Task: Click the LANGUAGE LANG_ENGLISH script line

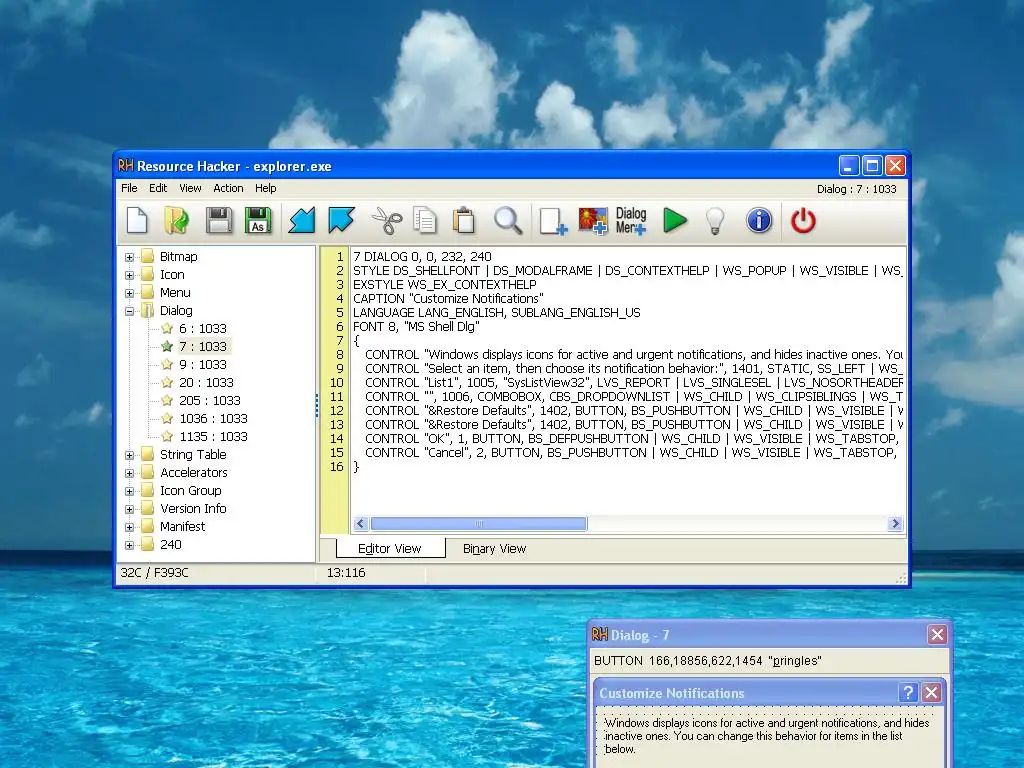Action: [x=496, y=313]
